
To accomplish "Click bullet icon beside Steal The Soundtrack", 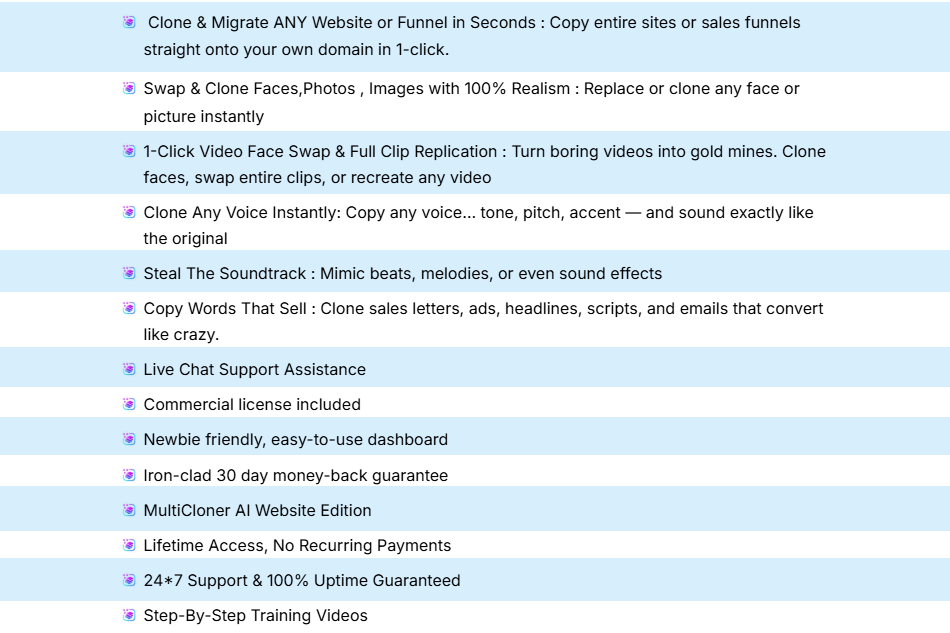I will tap(129, 273).
